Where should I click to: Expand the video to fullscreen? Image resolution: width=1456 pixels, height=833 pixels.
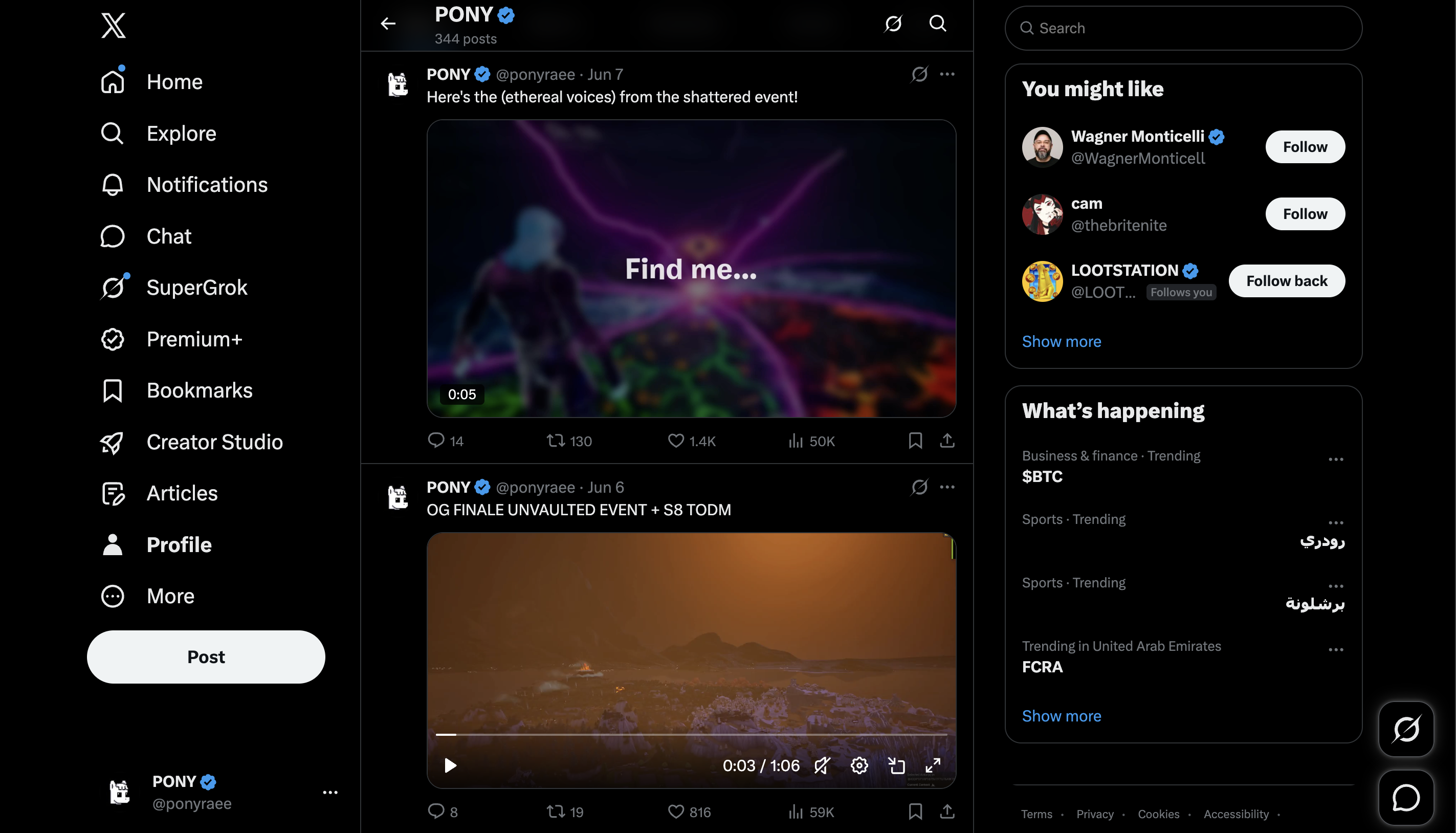(x=933, y=765)
